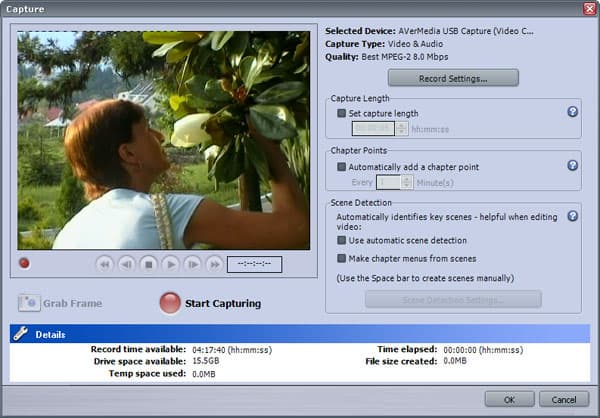Enable Use automatic scene detection

(x=341, y=240)
